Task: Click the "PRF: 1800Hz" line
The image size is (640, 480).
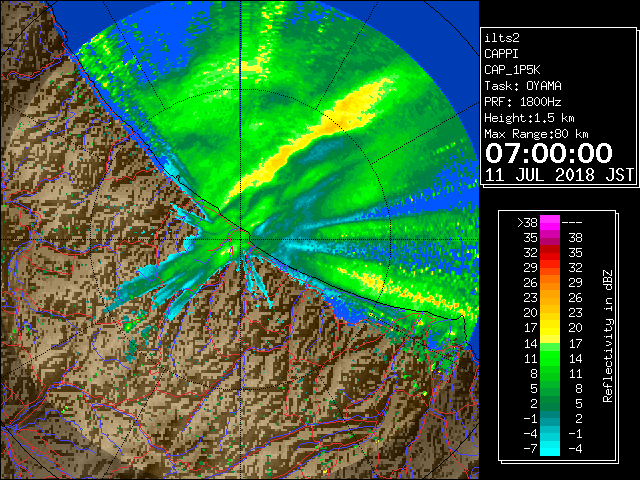Action: pos(523,102)
